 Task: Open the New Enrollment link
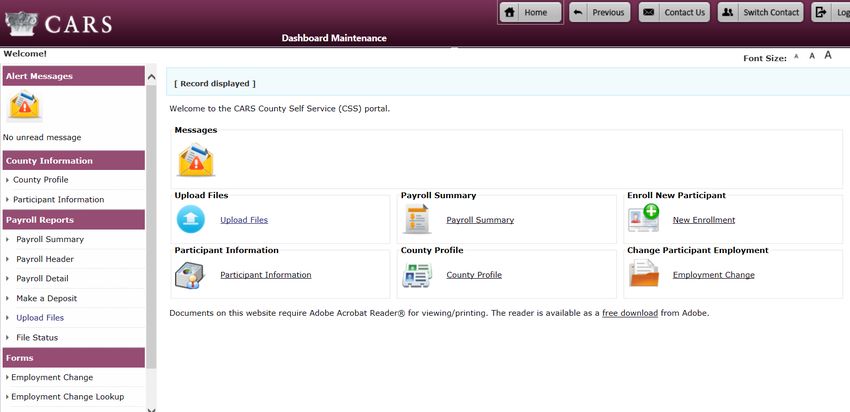click(x=704, y=220)
